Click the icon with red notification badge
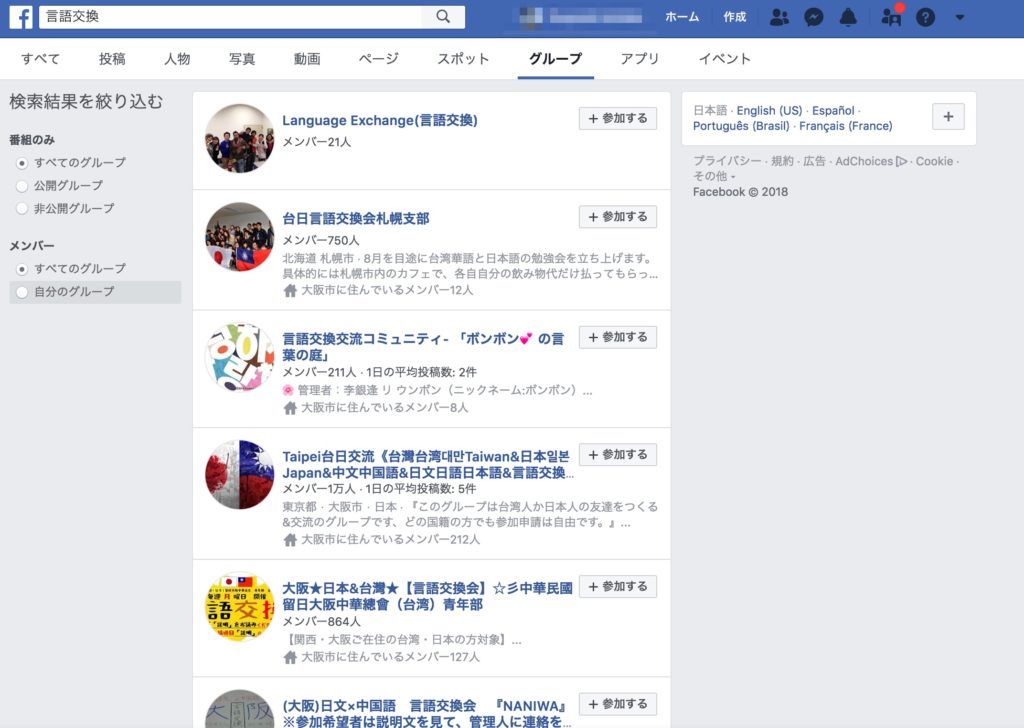 [891, 16]
